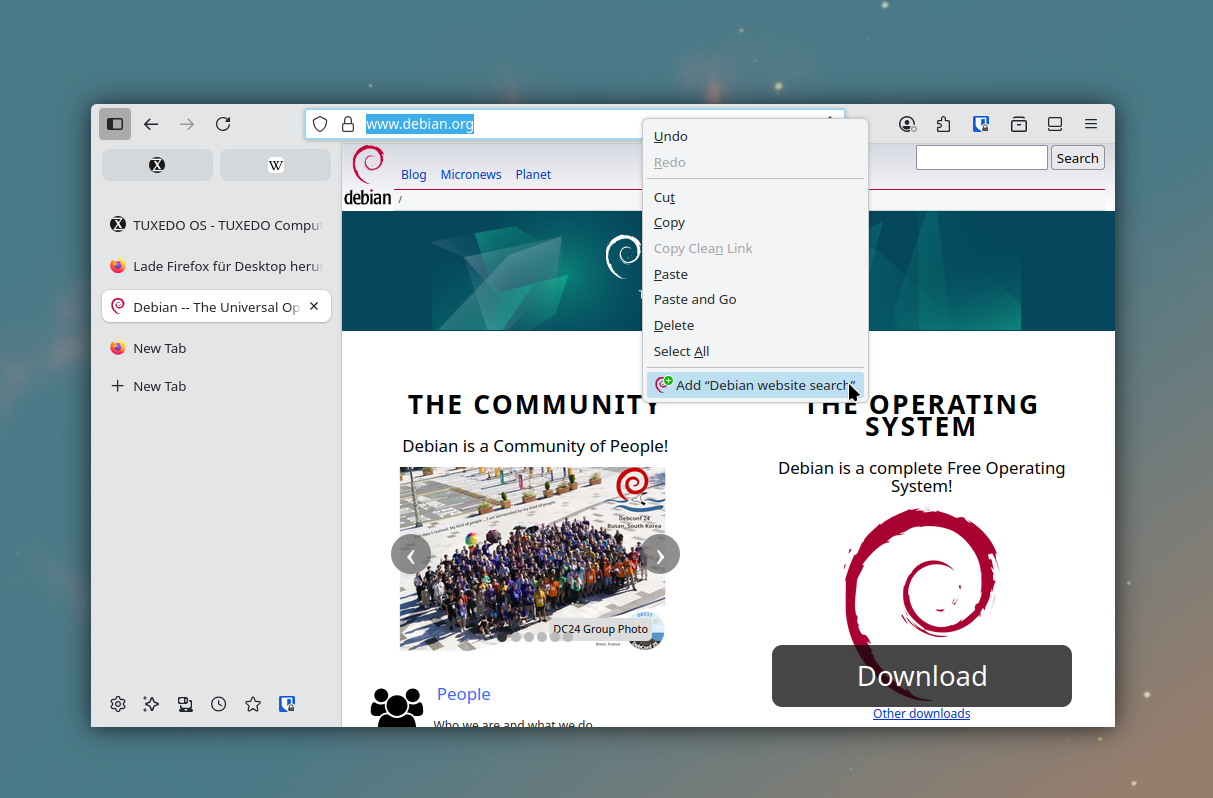Open the Firefox hamburger application menu
Screen dimensions: 1213x798
click(1091, 124)
